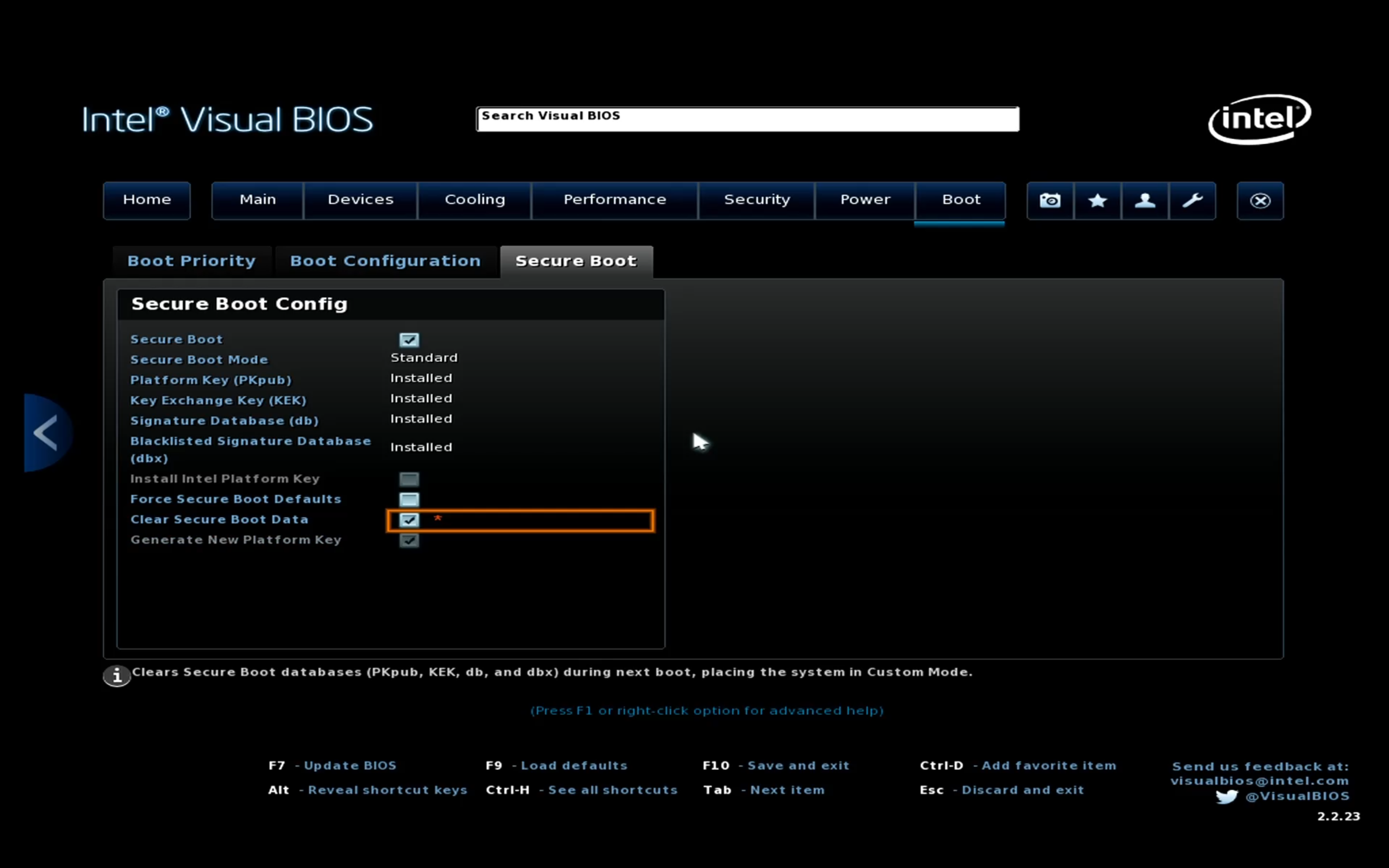Go to the Security menu
The height and width of the screenshot is (868, 1389).
[x=757, y=200]
